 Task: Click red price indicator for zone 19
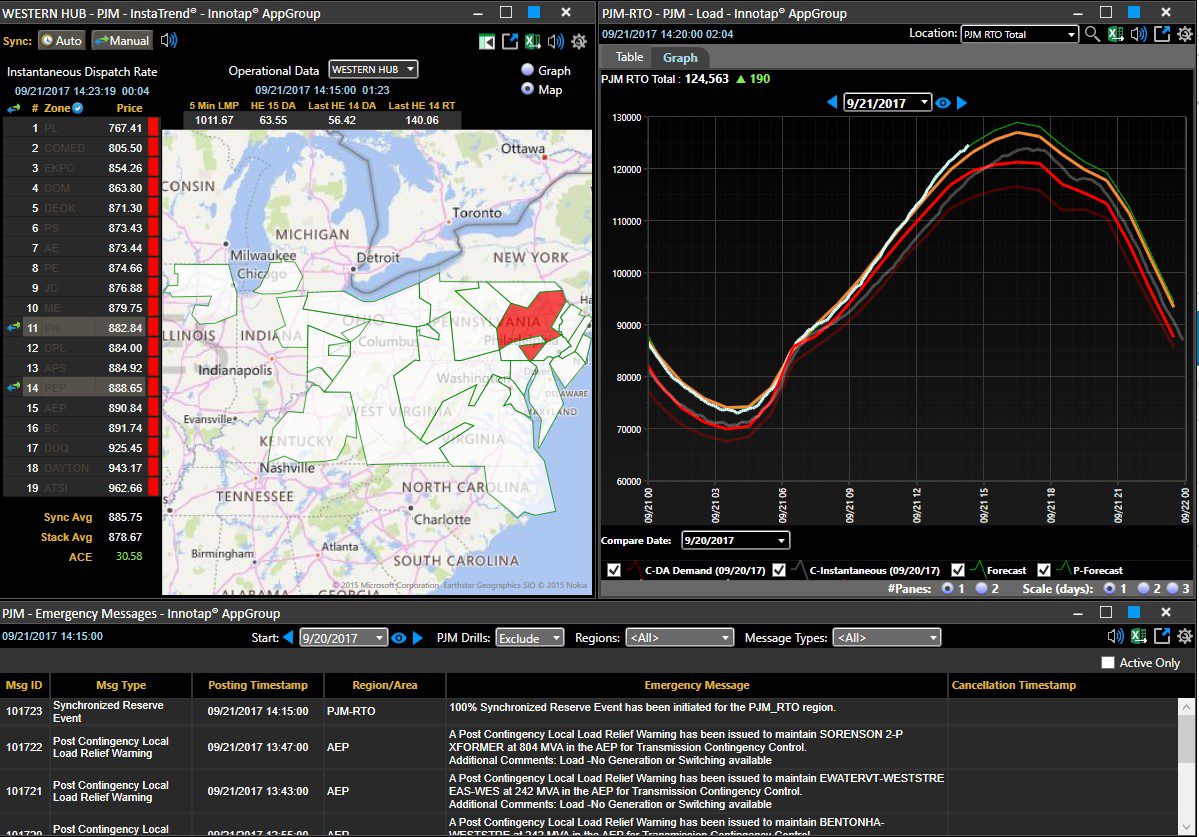pos(153,488)
